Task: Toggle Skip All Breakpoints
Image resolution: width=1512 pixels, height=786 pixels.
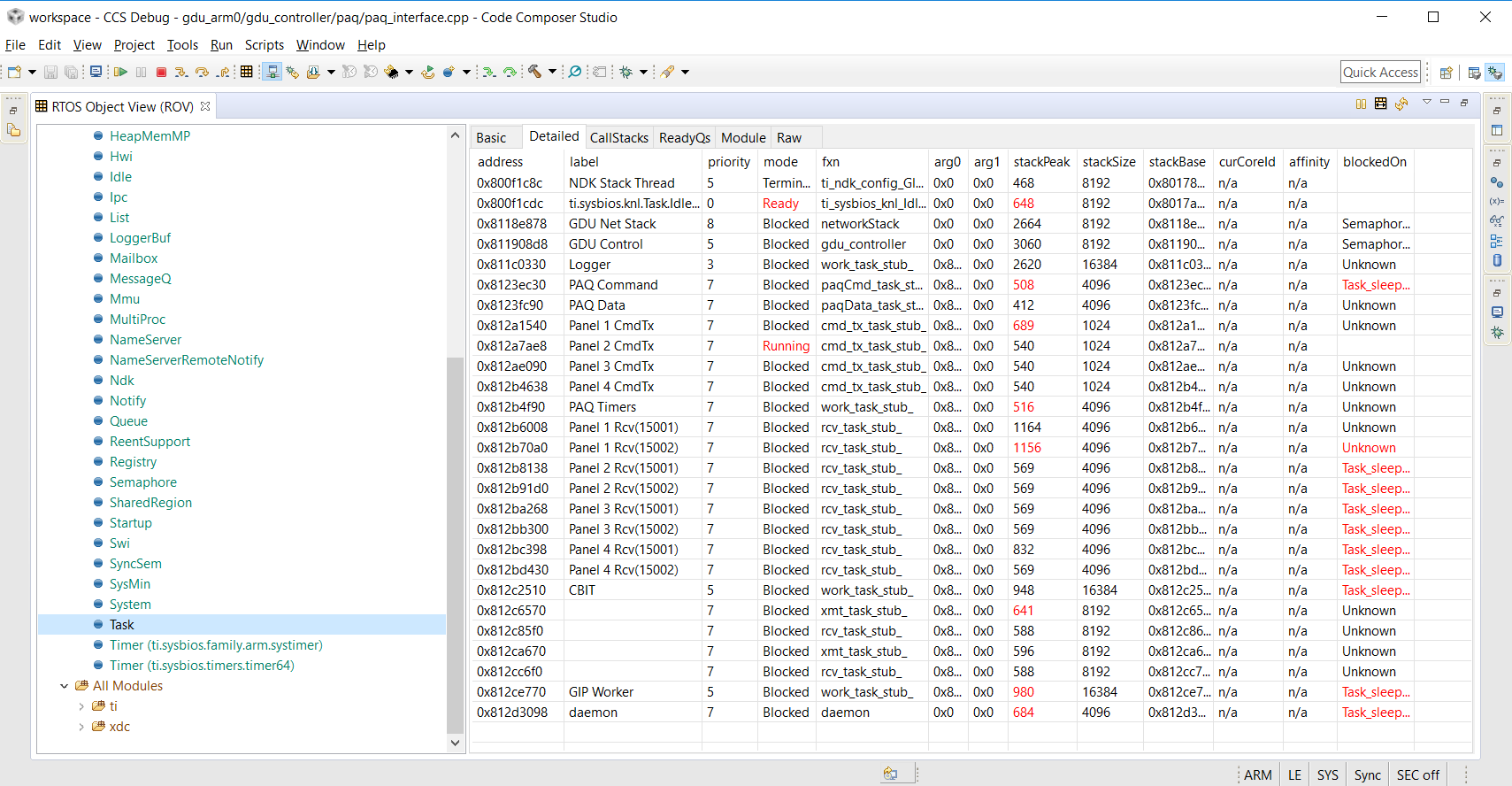Action: click(575, 72)
